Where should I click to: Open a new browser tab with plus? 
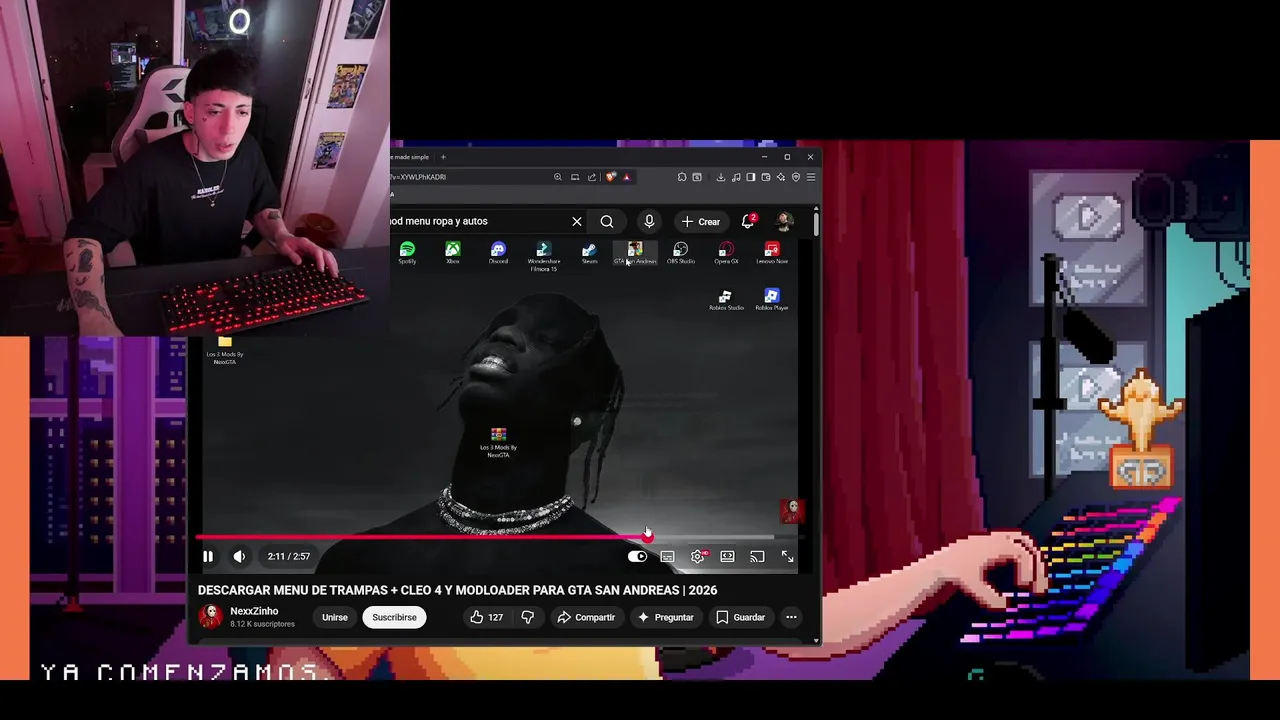[443, 157]
